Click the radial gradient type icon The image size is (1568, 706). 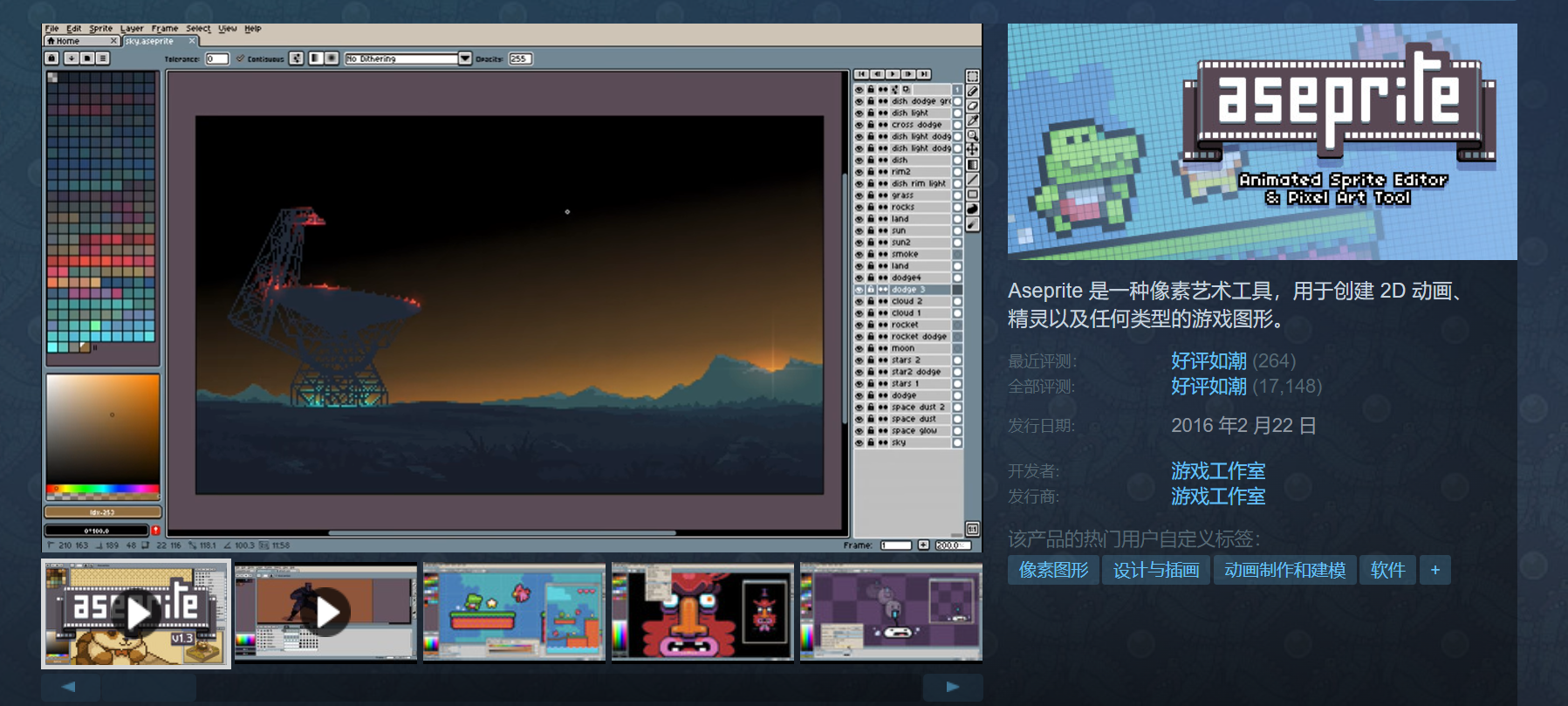click(x=332, y=58)
